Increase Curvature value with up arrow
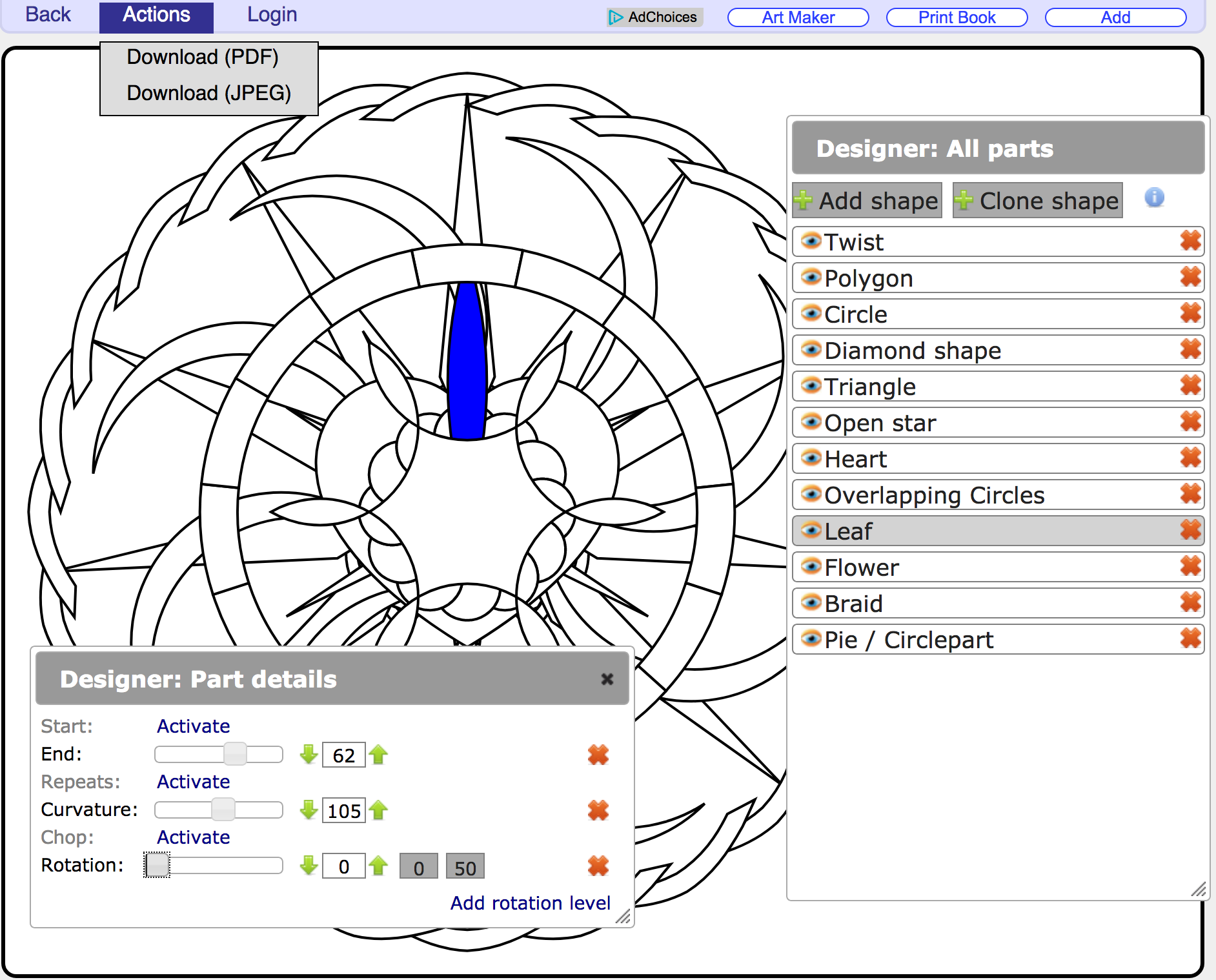Viewport: 1216px width, 980px height. 379,810
